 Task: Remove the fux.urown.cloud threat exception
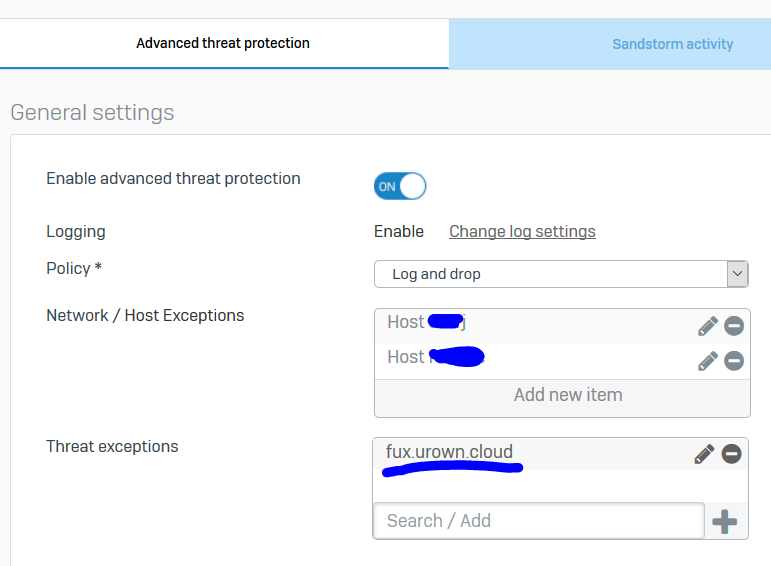(732, 454)
